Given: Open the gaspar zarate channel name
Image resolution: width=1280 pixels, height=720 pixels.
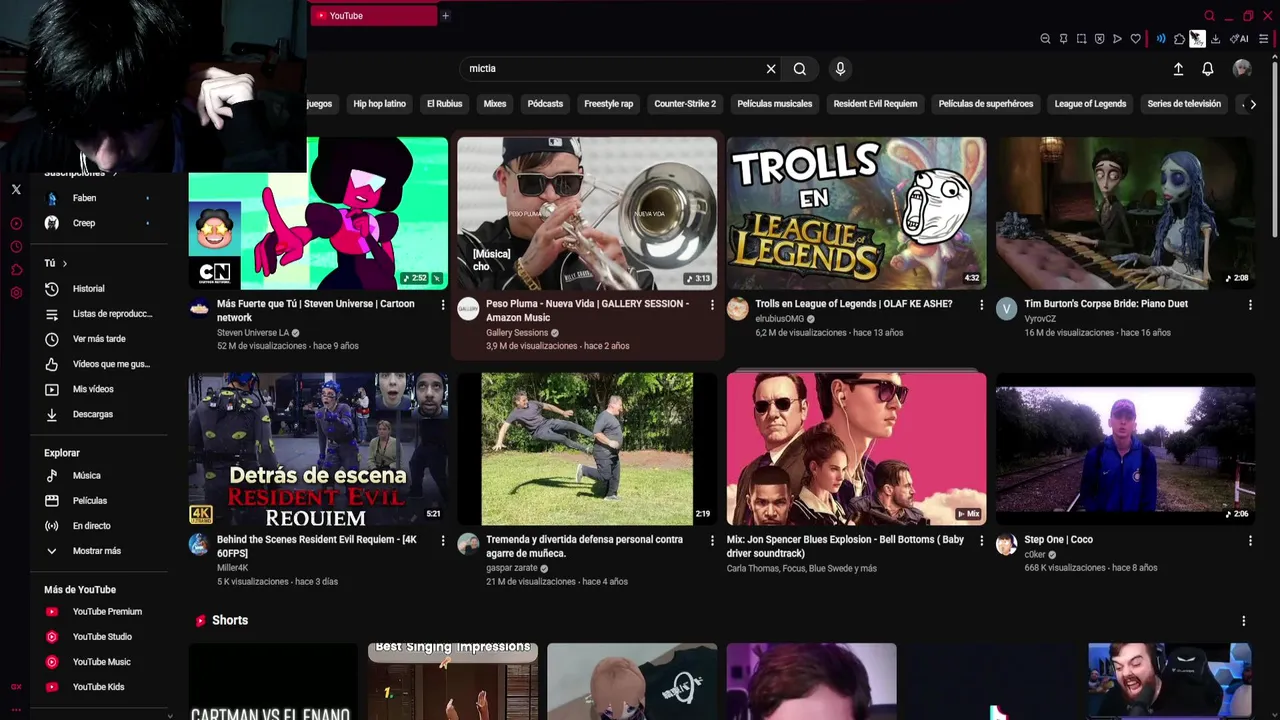Looking at the screenshot, I should 512,568.
